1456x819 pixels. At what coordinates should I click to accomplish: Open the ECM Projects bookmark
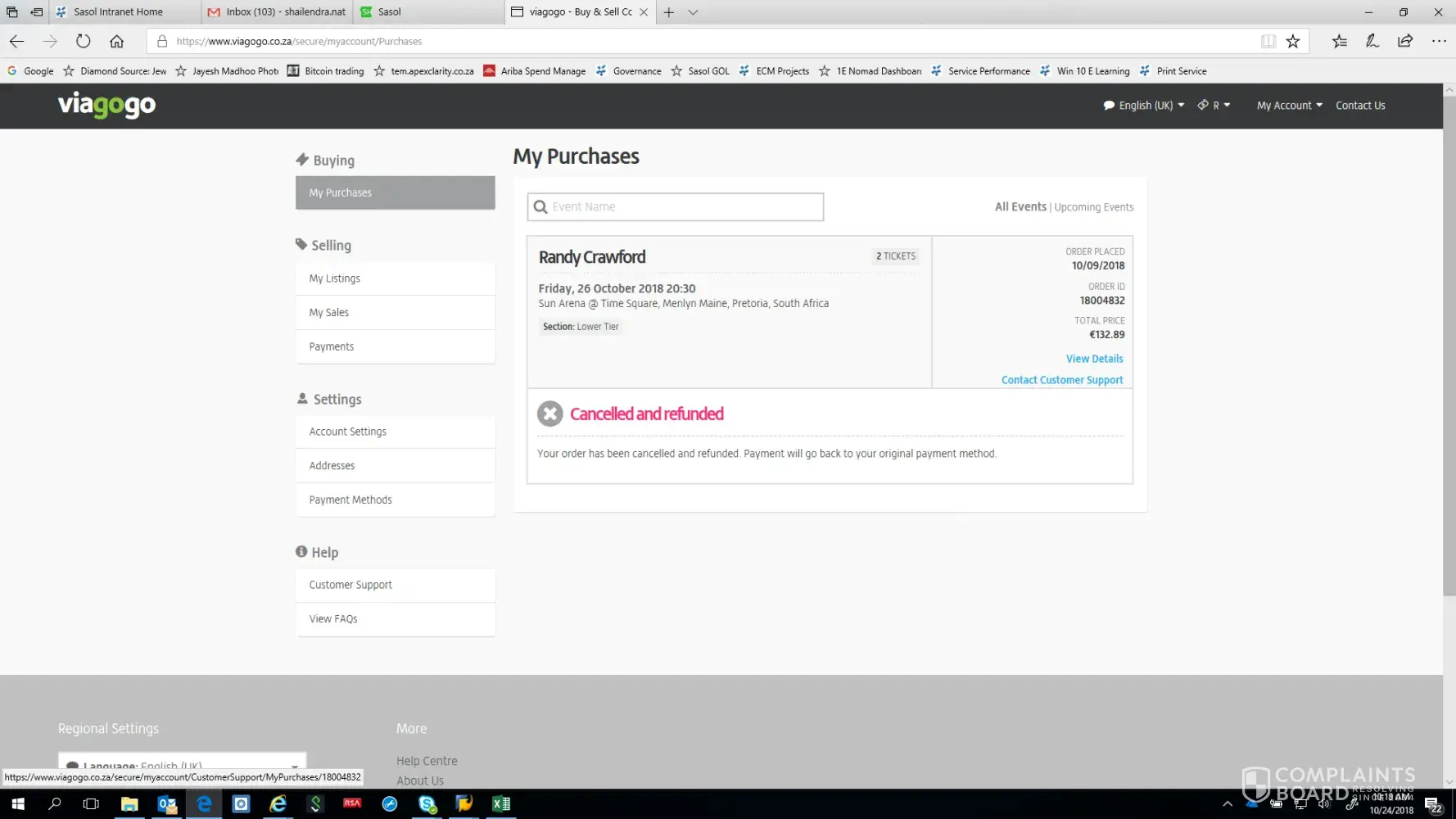774,71
